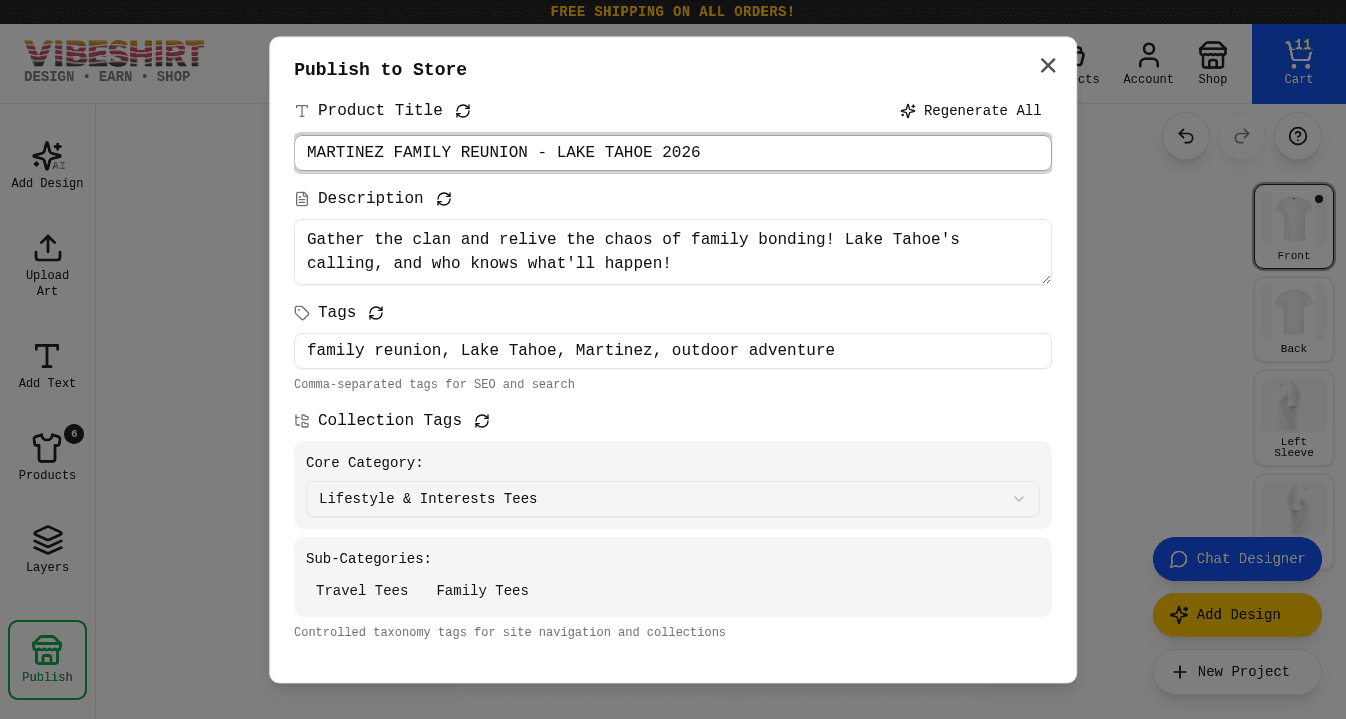Regenerate the Collection Tags with refresh icon
The image size is (1346, 719).
[x=482, y=421]
